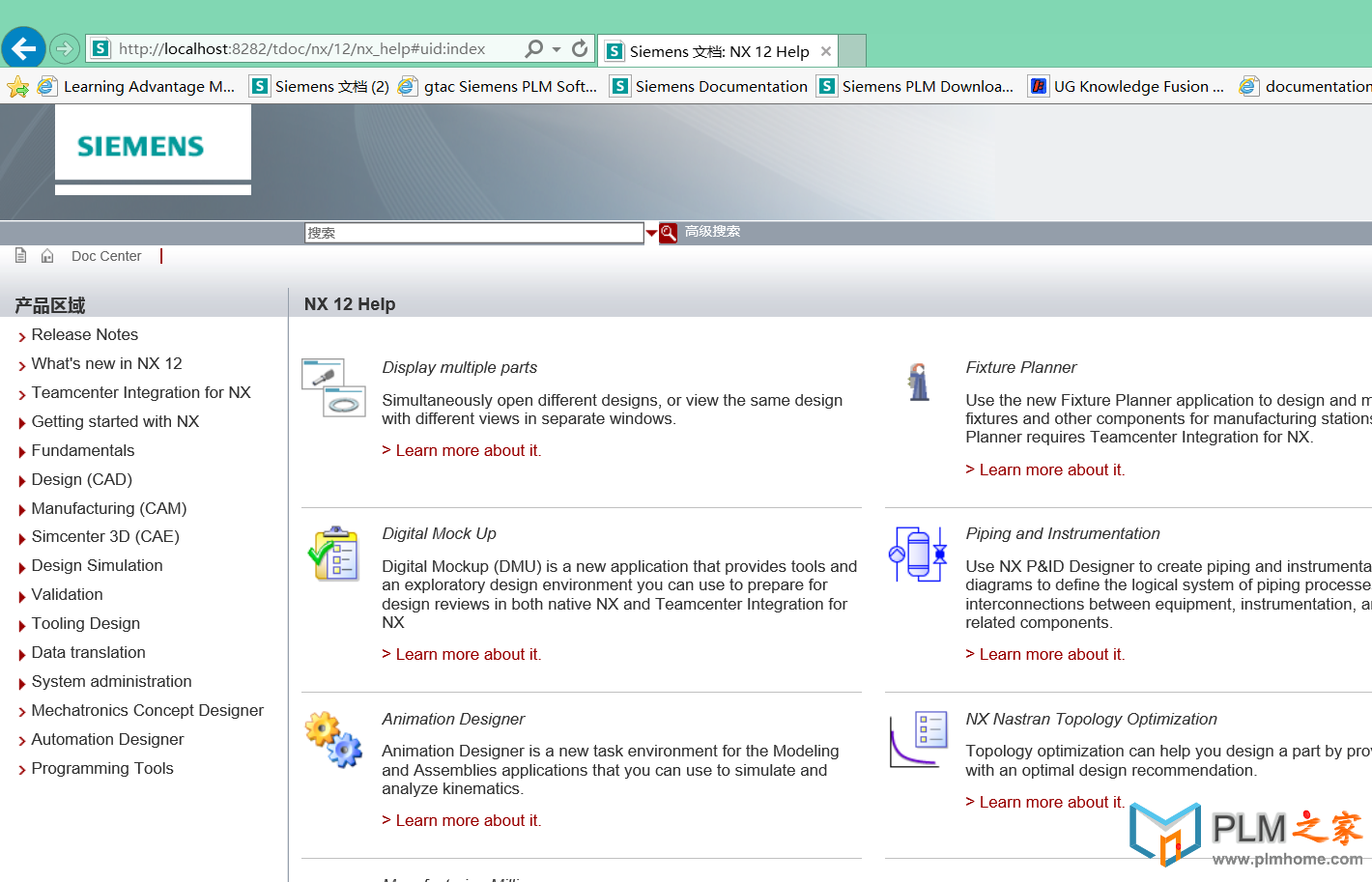The image size is (1372, 882).
Task: Click the browser forward arrow button
Action: pos(65,48)
